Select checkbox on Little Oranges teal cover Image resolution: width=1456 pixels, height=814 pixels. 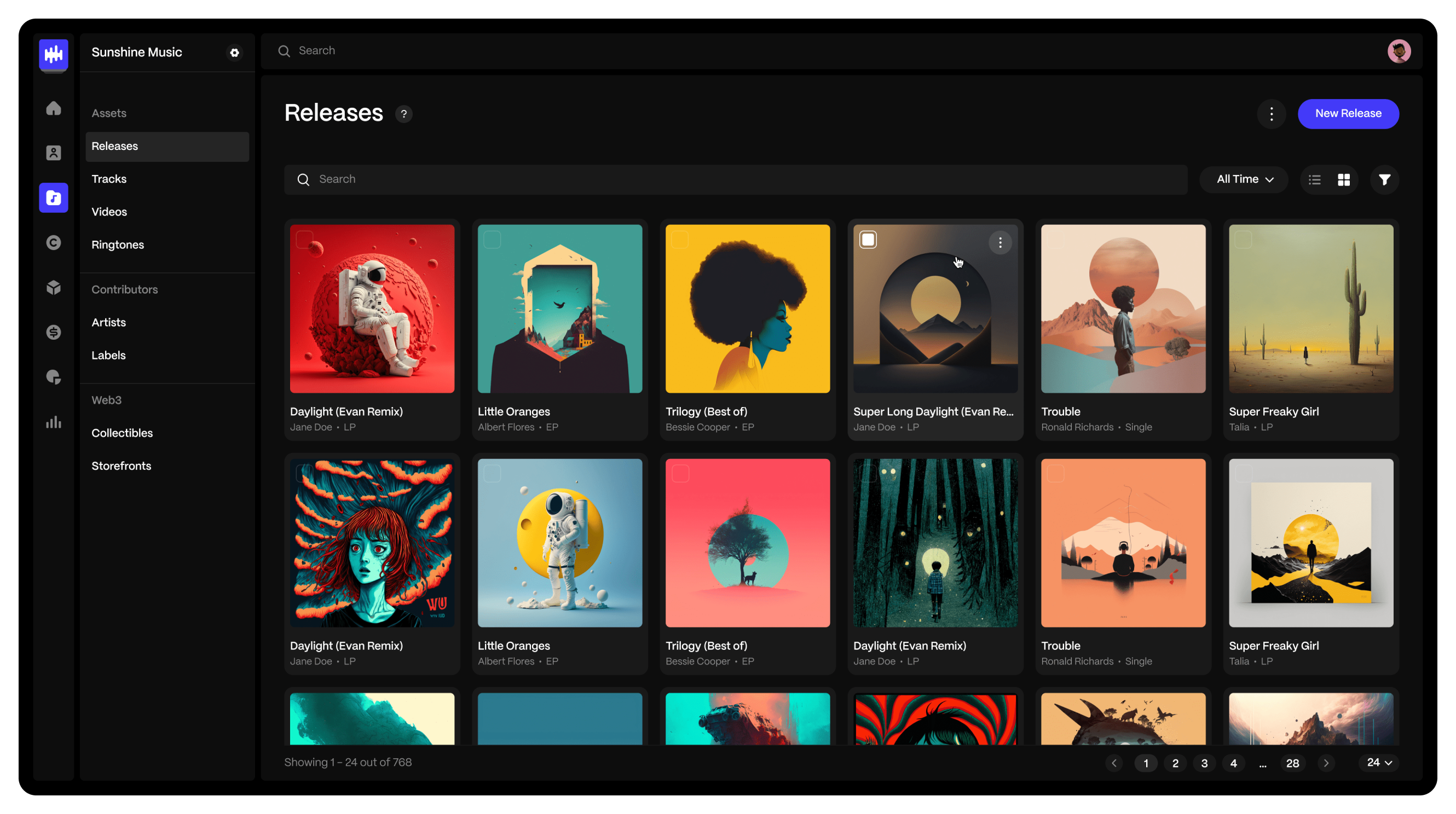point(492,240)
